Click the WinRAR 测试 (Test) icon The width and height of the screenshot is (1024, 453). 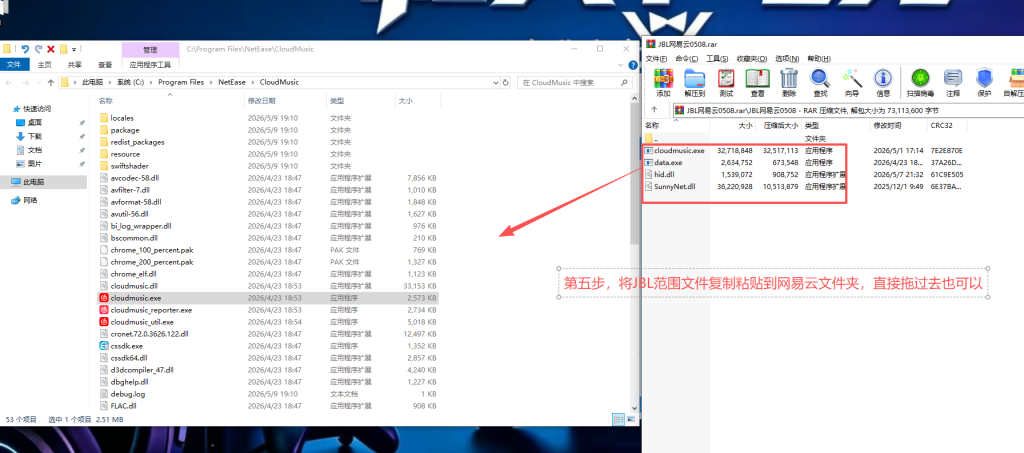pos(726,83)
